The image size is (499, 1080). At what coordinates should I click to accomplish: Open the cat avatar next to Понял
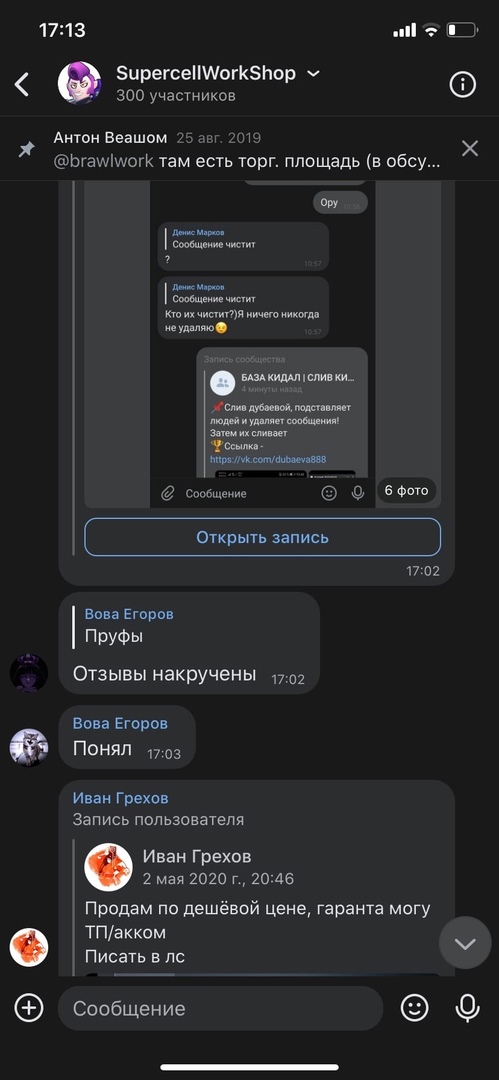(29, 747)
